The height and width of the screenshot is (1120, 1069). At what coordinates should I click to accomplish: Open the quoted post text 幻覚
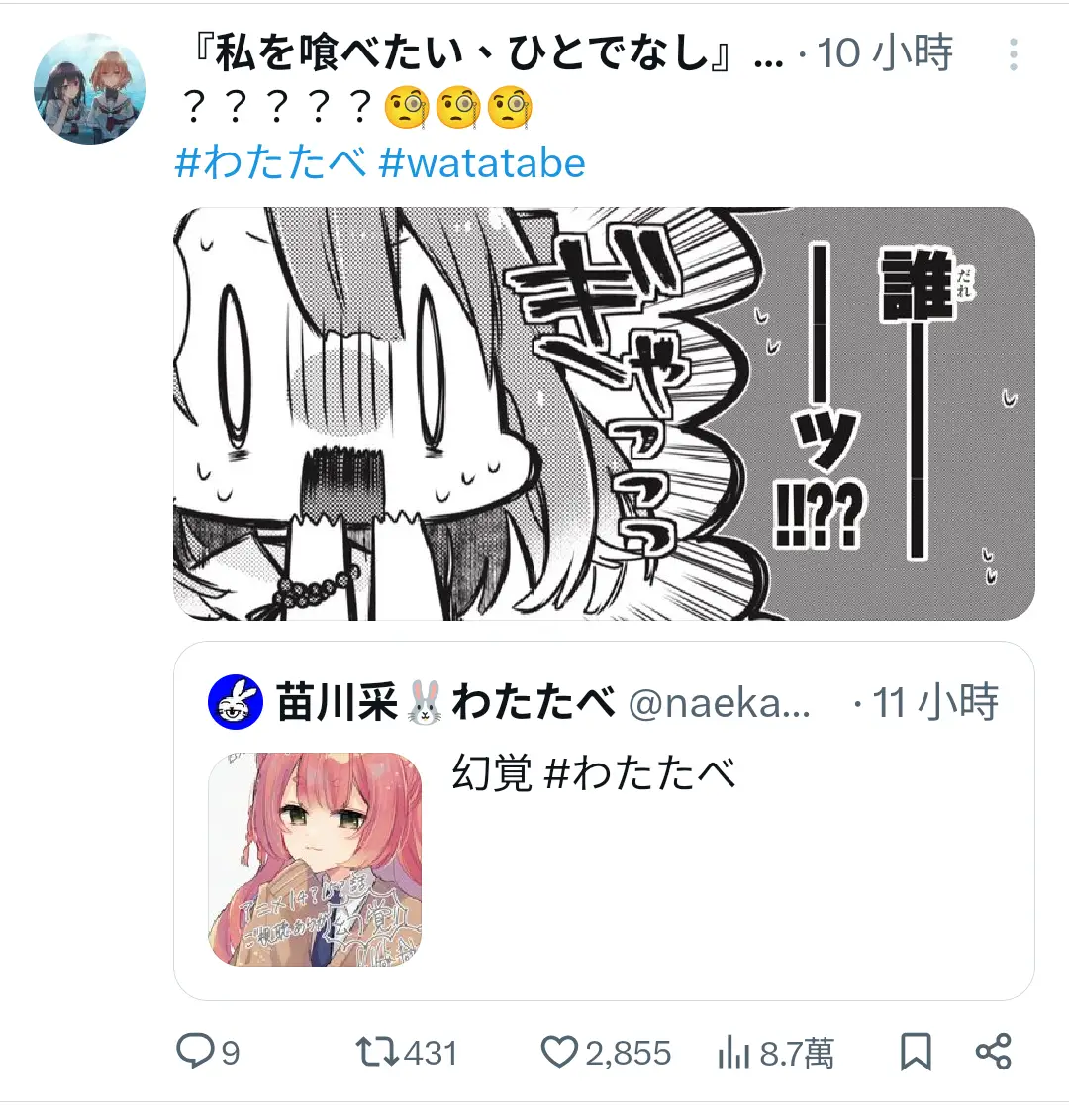point(492,773)
